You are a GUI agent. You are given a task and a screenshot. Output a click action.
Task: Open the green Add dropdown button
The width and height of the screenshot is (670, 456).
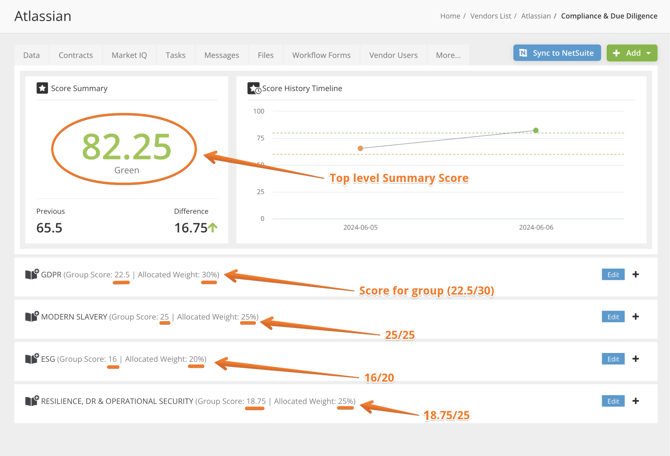click(x=632, y=53)
